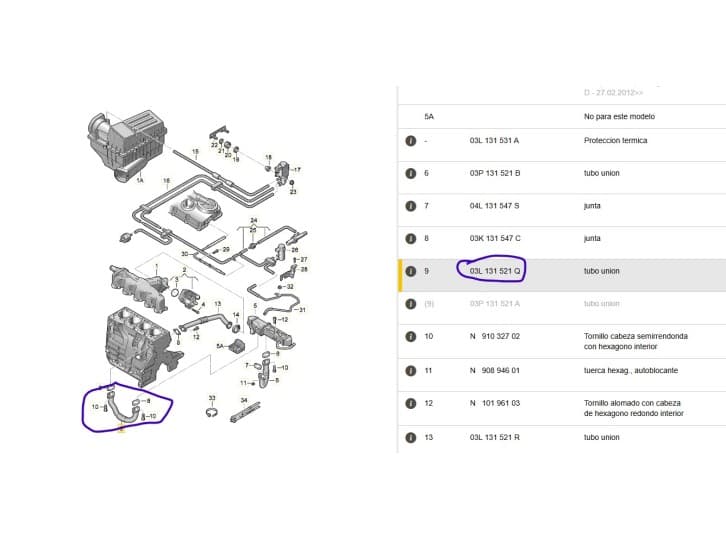Click hose clamp part 33 in diagram
Image resolution: width=726 pixels, height=539 pixels.
point(212,412)
